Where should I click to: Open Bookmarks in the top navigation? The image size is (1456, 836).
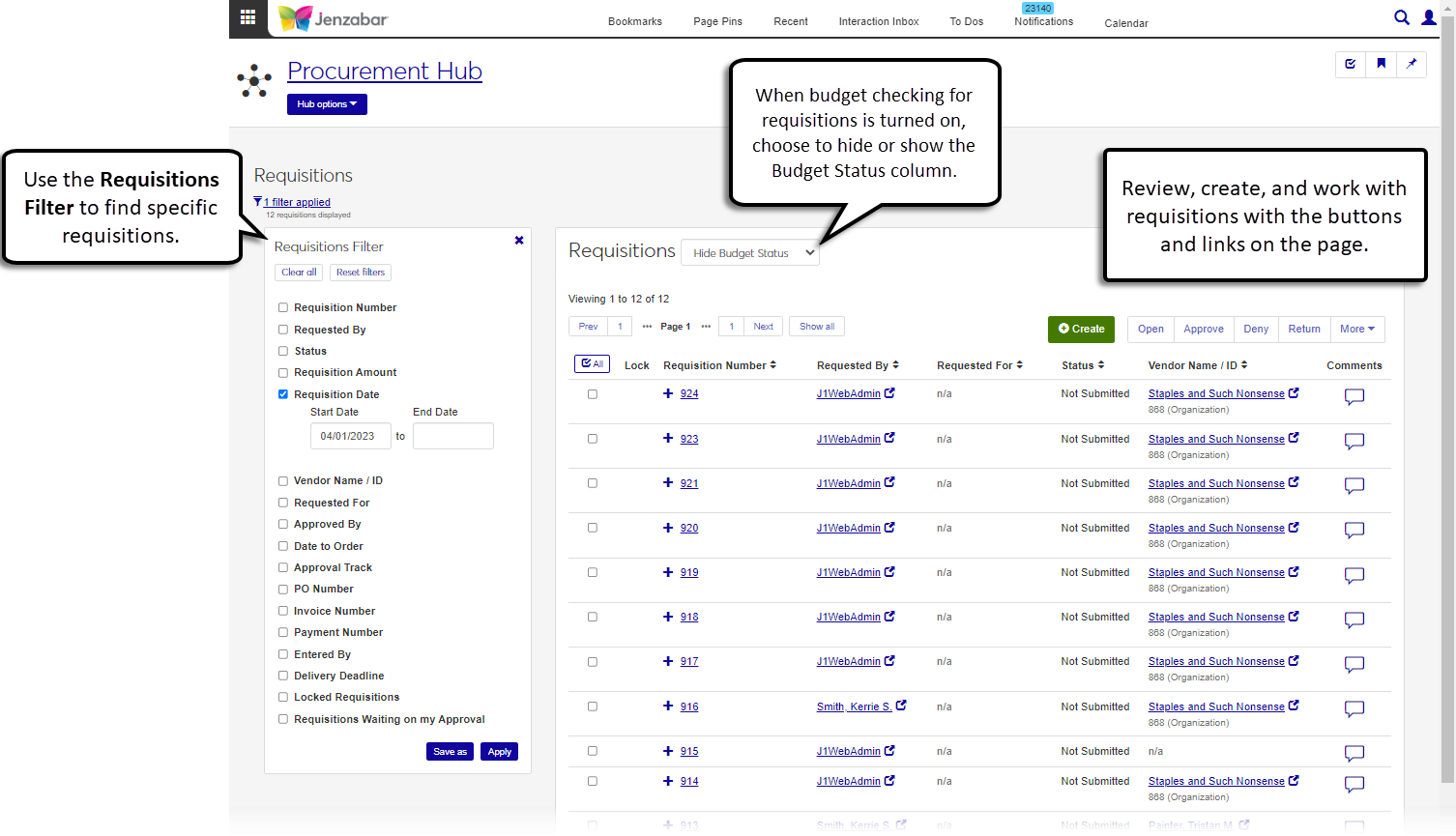click(x=635, y=21)
